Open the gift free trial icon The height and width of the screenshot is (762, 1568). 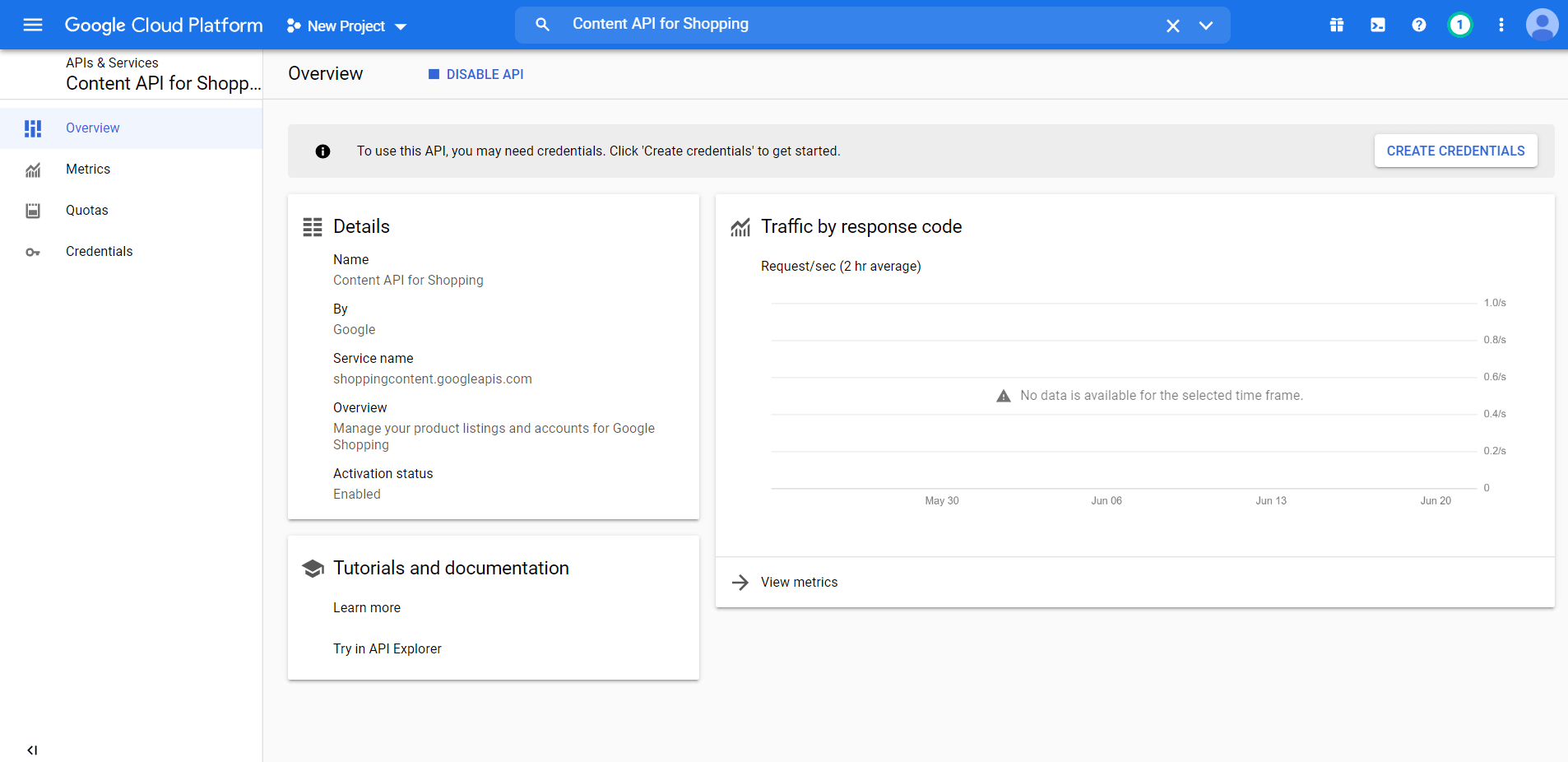pyautogui.click(x=1337, y=26)
